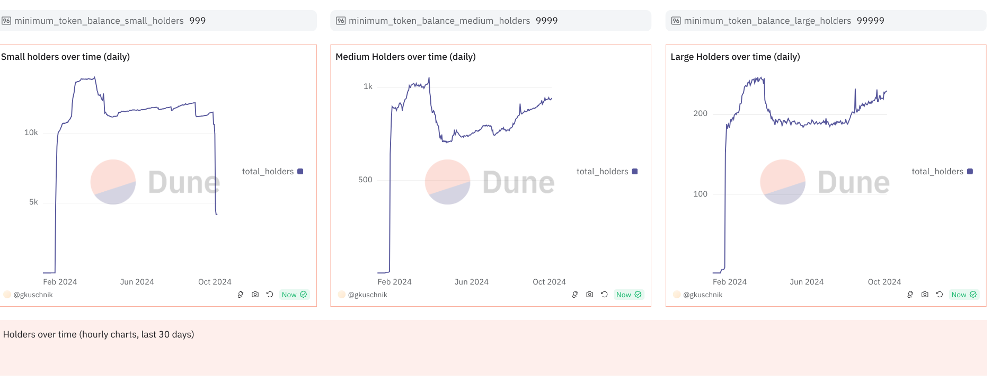Image resolution: width=1000 pixels, height=382 pixels.
Task: Click the link icon under Small holders chart
Action: point(240,295)
